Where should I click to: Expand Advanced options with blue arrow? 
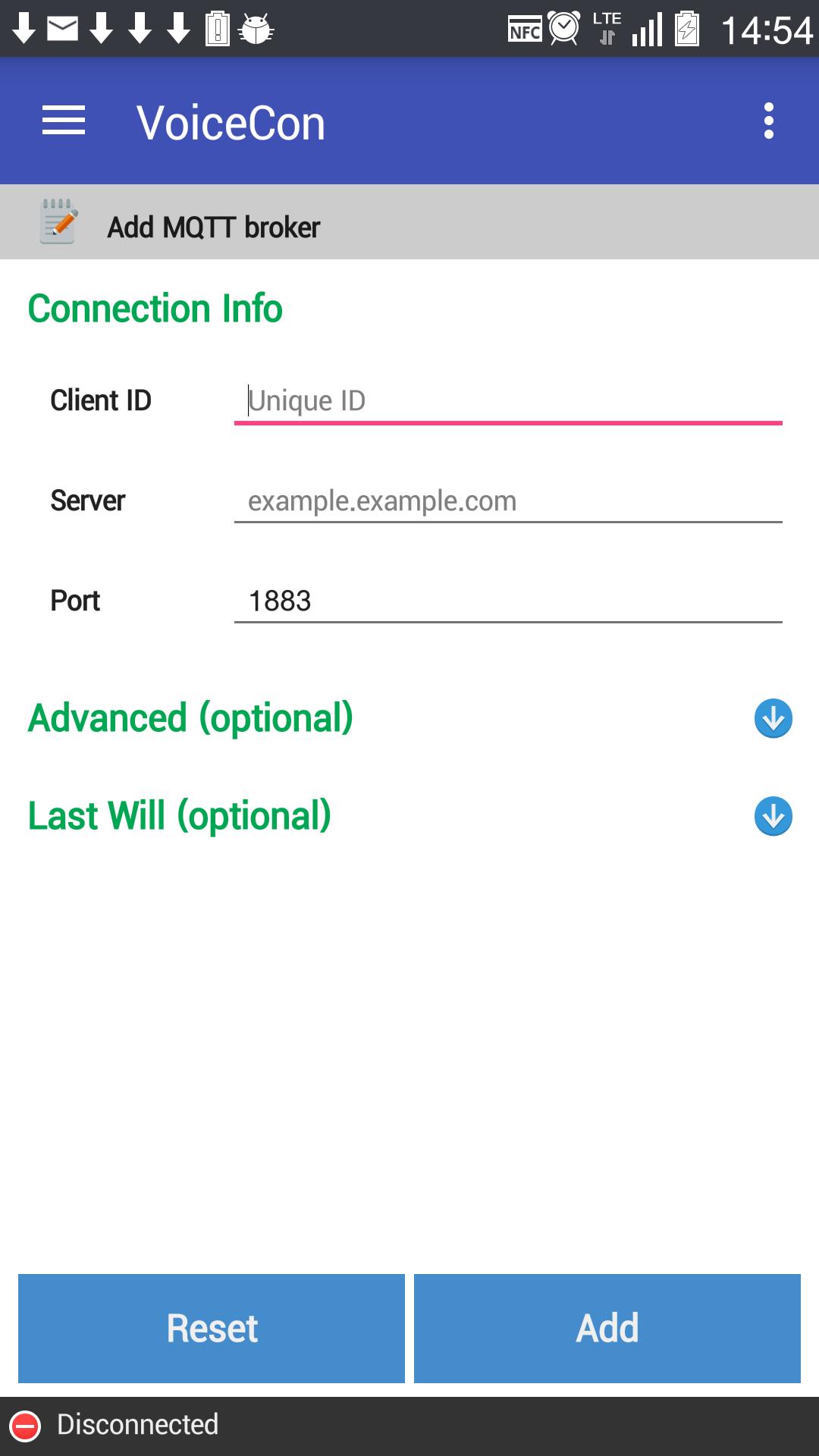773,718
